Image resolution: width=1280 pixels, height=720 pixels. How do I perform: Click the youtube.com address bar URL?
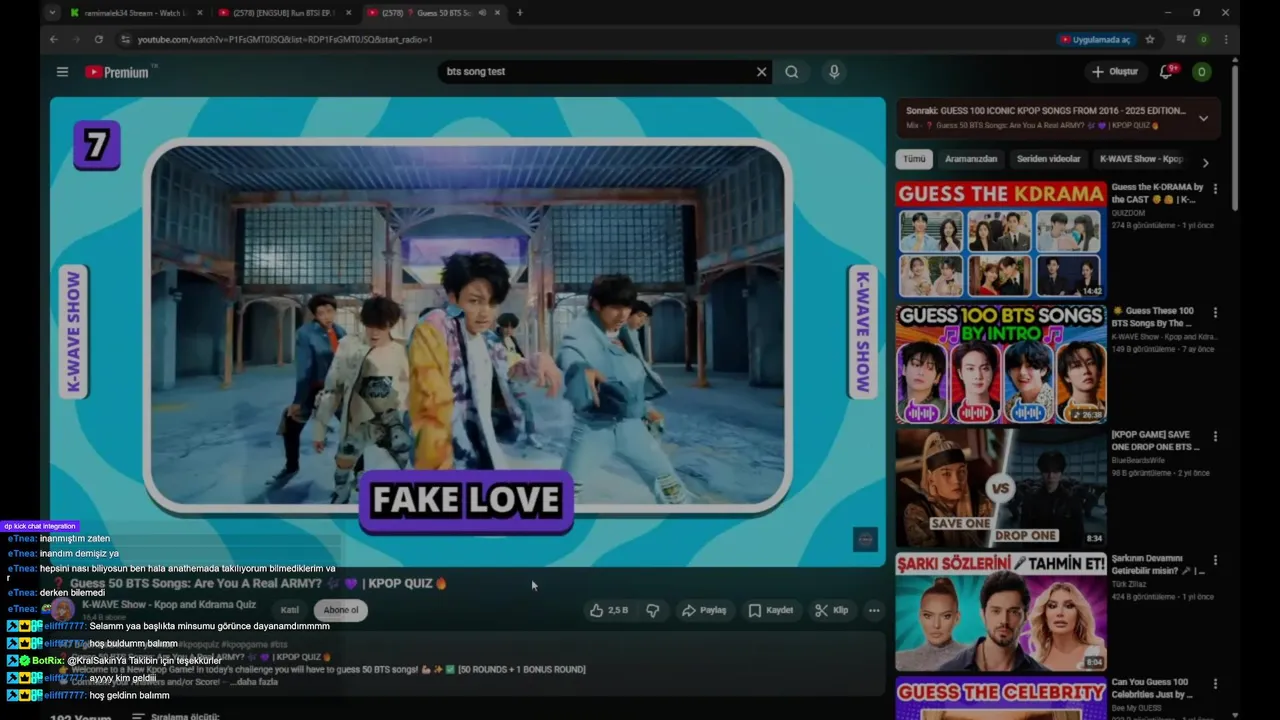point(285,39)
